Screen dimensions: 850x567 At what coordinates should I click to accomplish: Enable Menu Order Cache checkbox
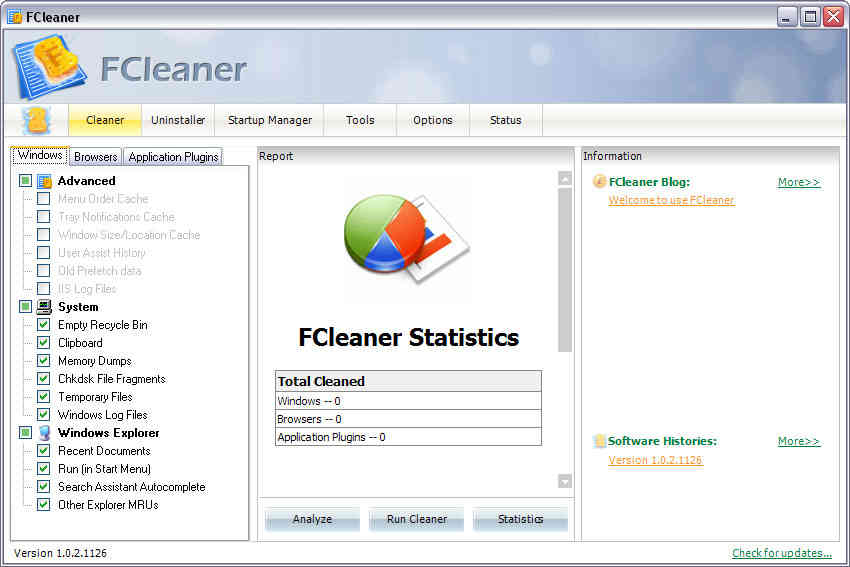43,199
